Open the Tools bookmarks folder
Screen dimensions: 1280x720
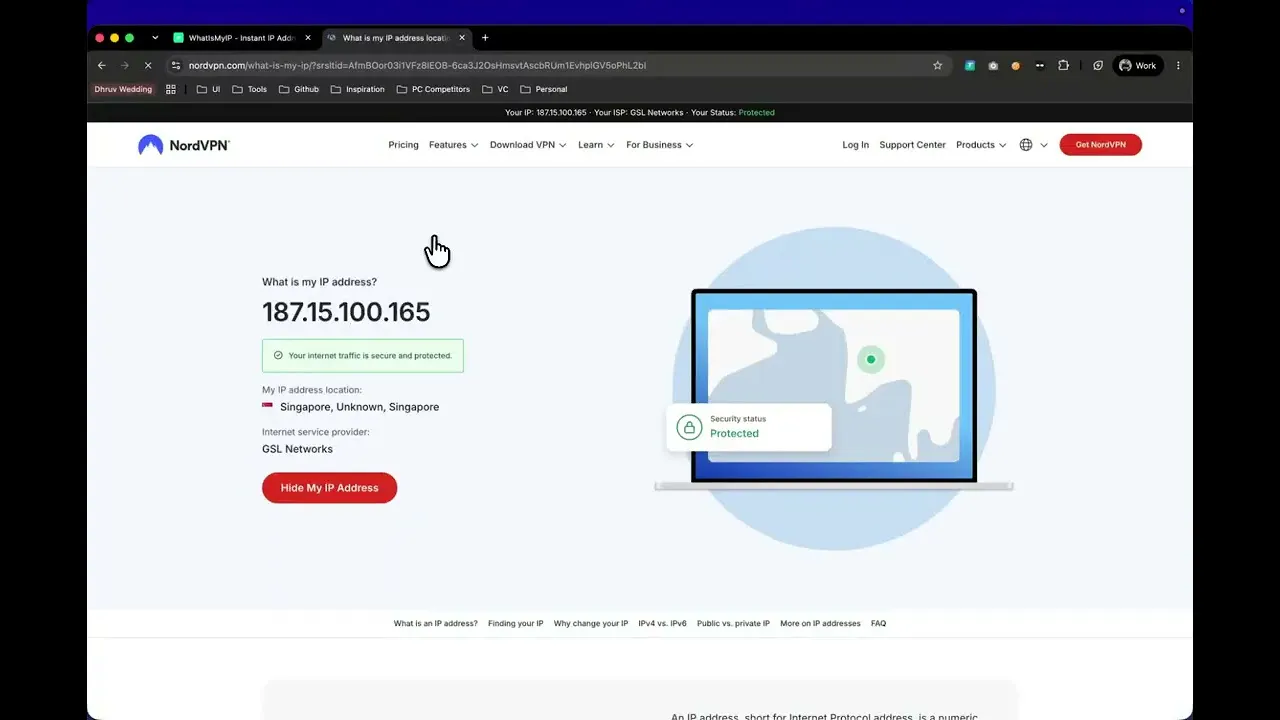click(250, 89)
